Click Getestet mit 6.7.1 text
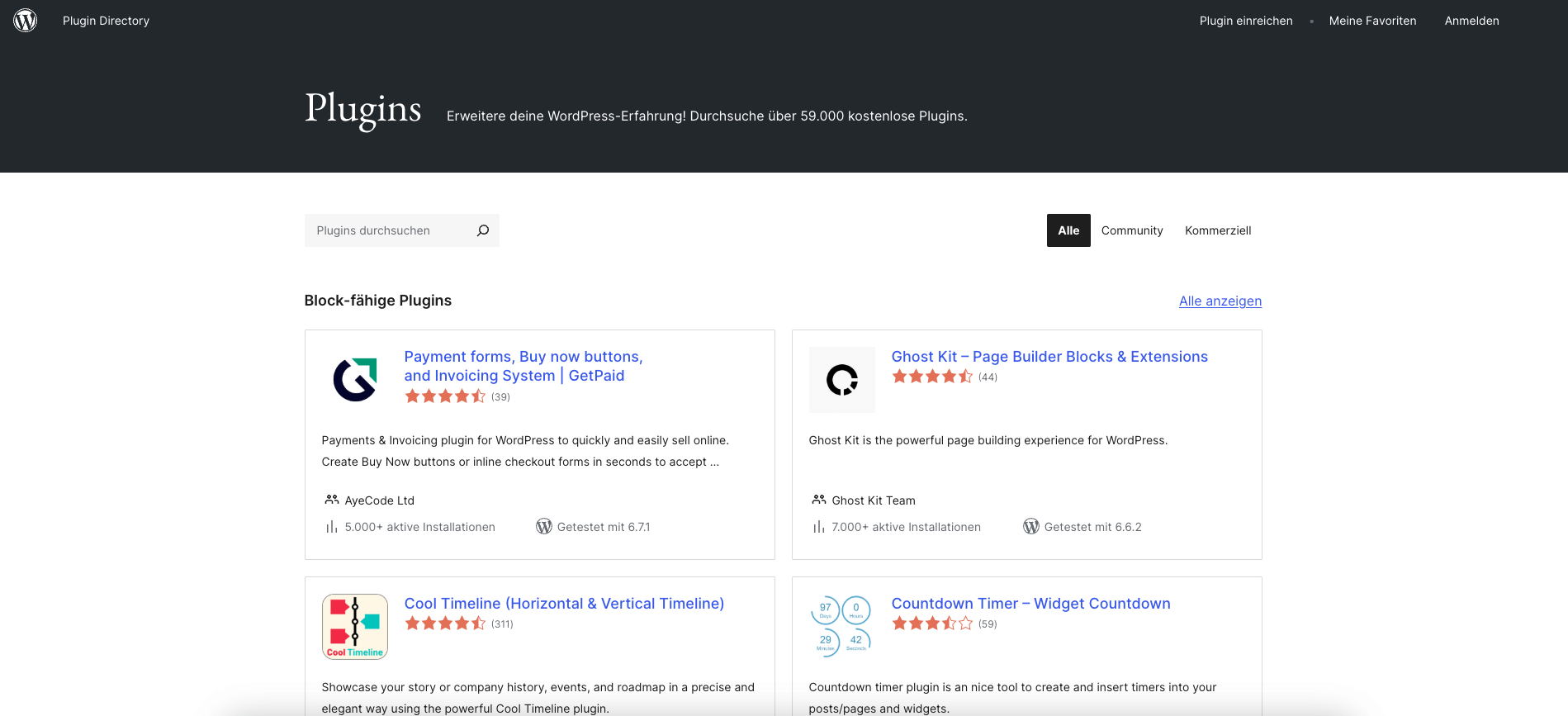This screenshot has width=1568, height=716. tap(604, 527)
